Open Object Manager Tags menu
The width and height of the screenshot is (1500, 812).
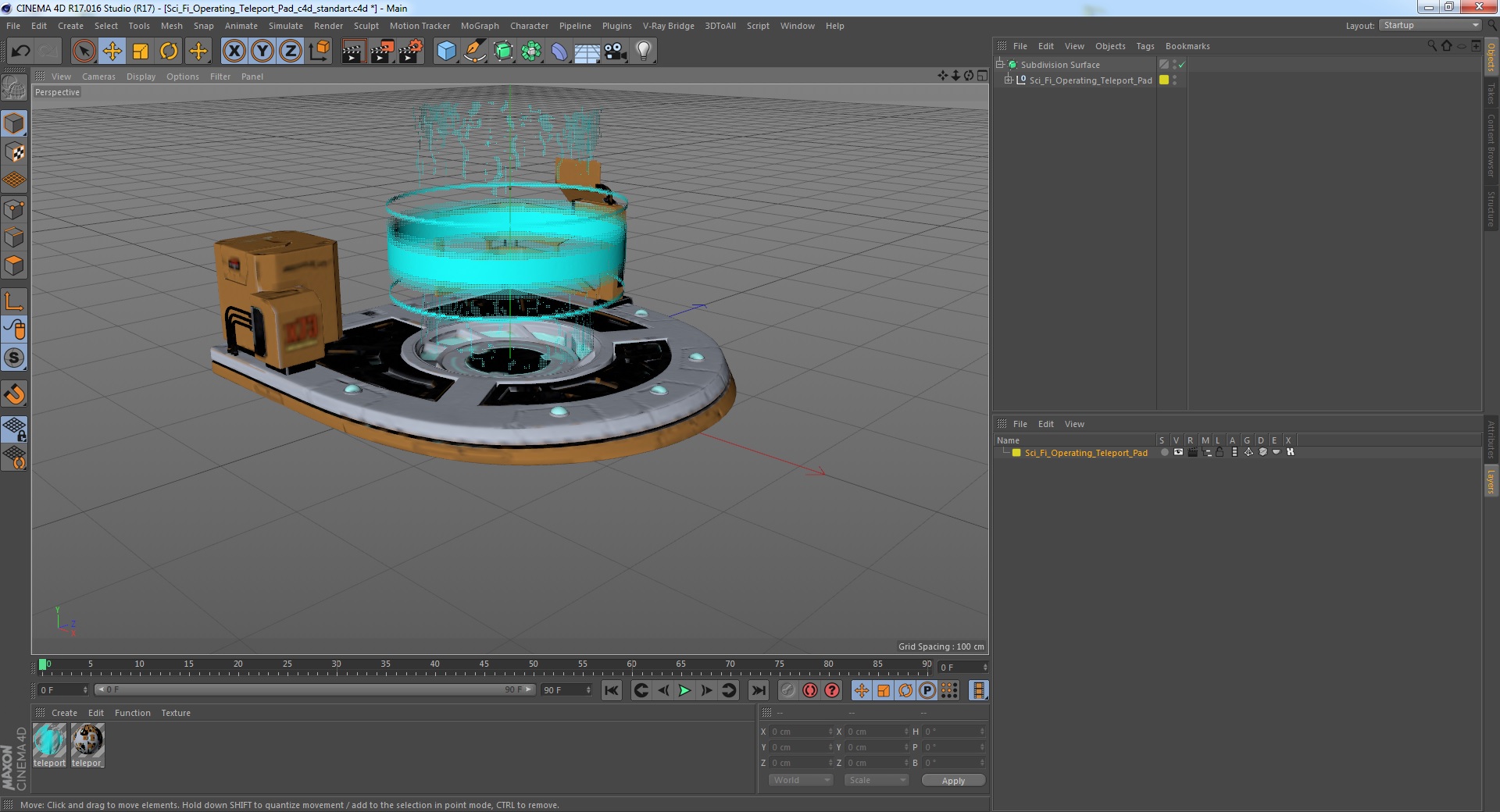1145,46
